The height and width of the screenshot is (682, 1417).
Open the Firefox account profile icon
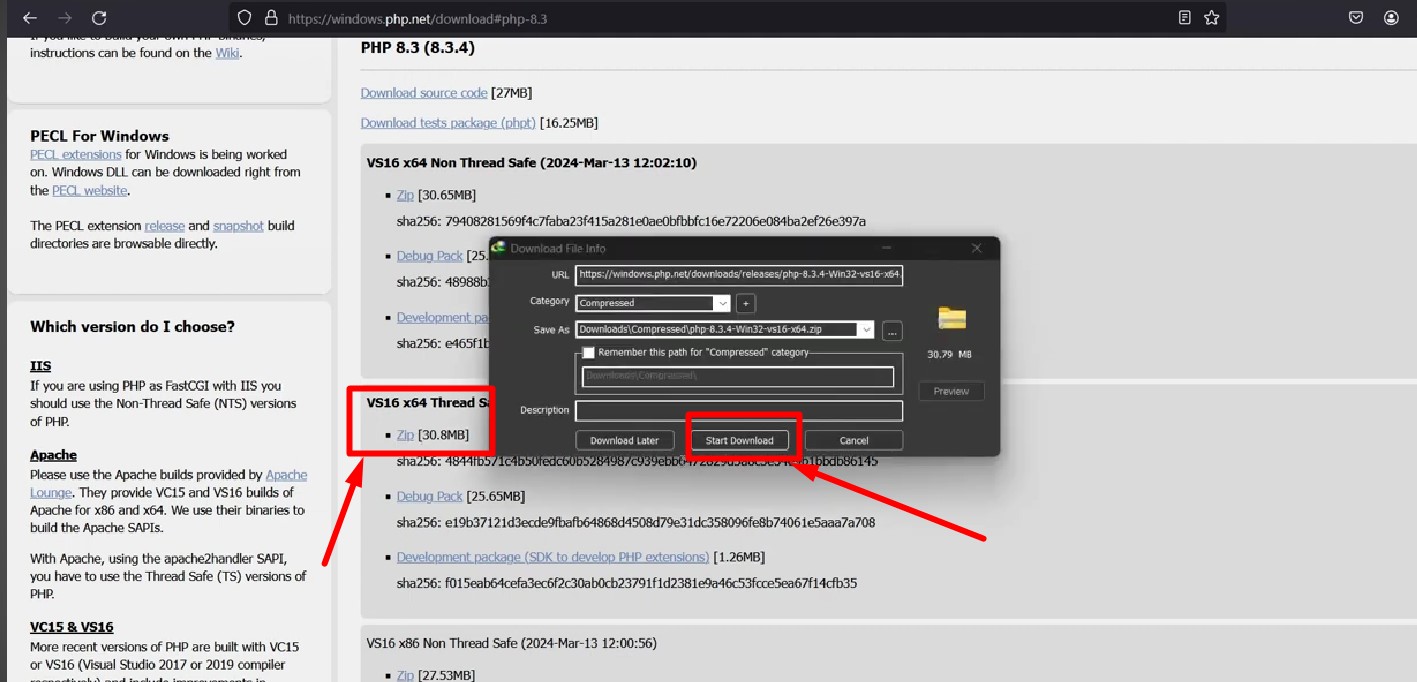click(1391, 18)
